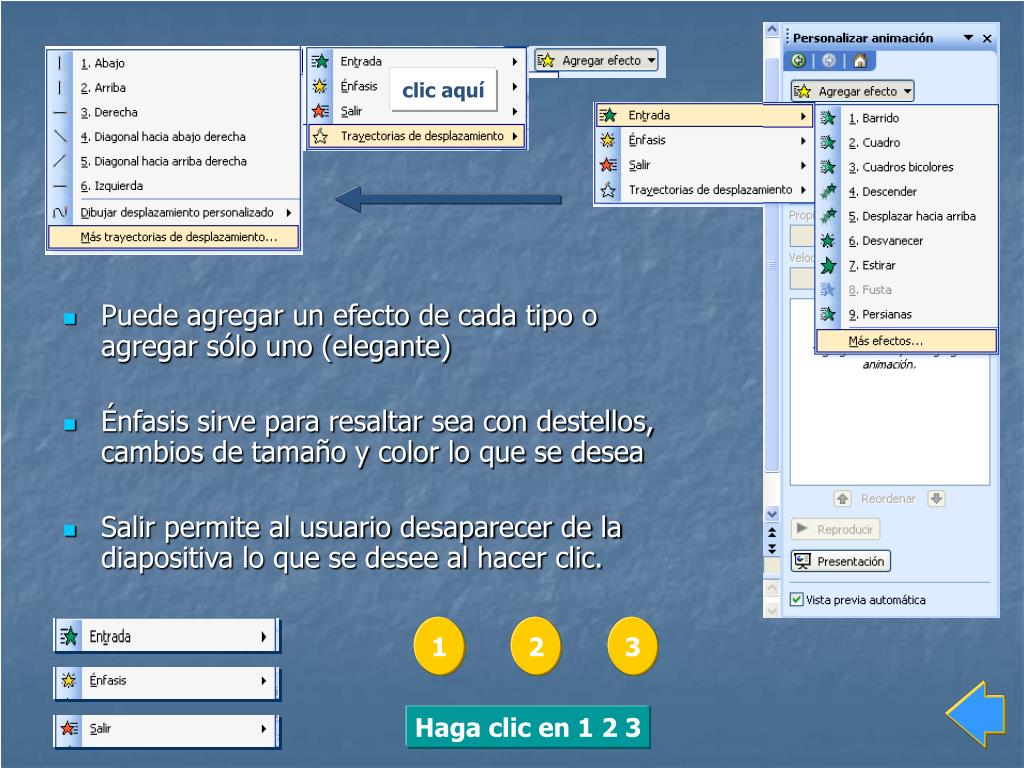Click star icon beside Cuadro effect
Viewport: 1024px width, 768px height.
[828, 142]
